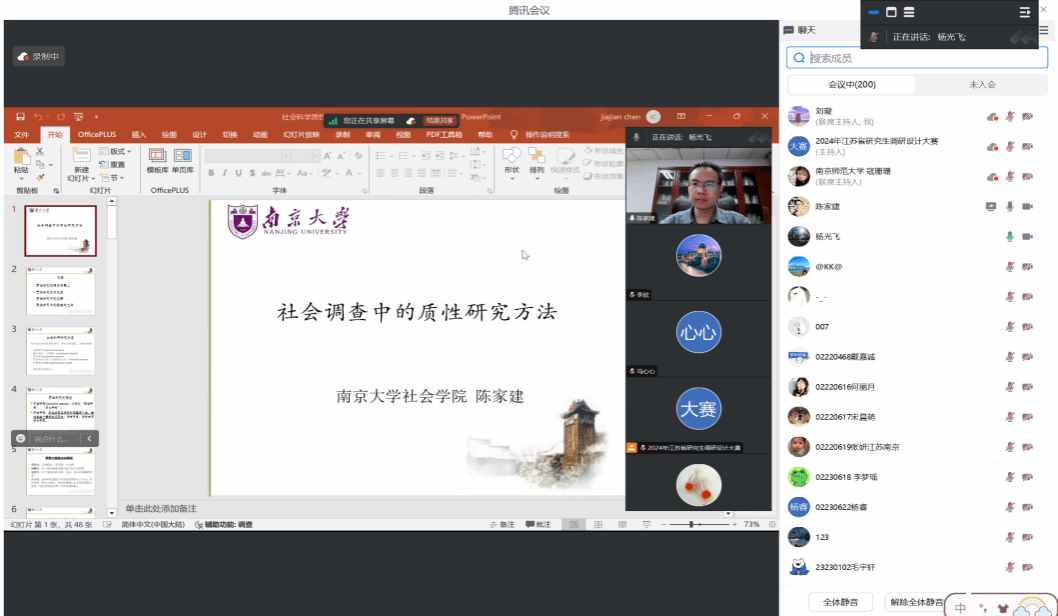
Task: Save the presentation using the floppy disk icon
Action: 20,117
